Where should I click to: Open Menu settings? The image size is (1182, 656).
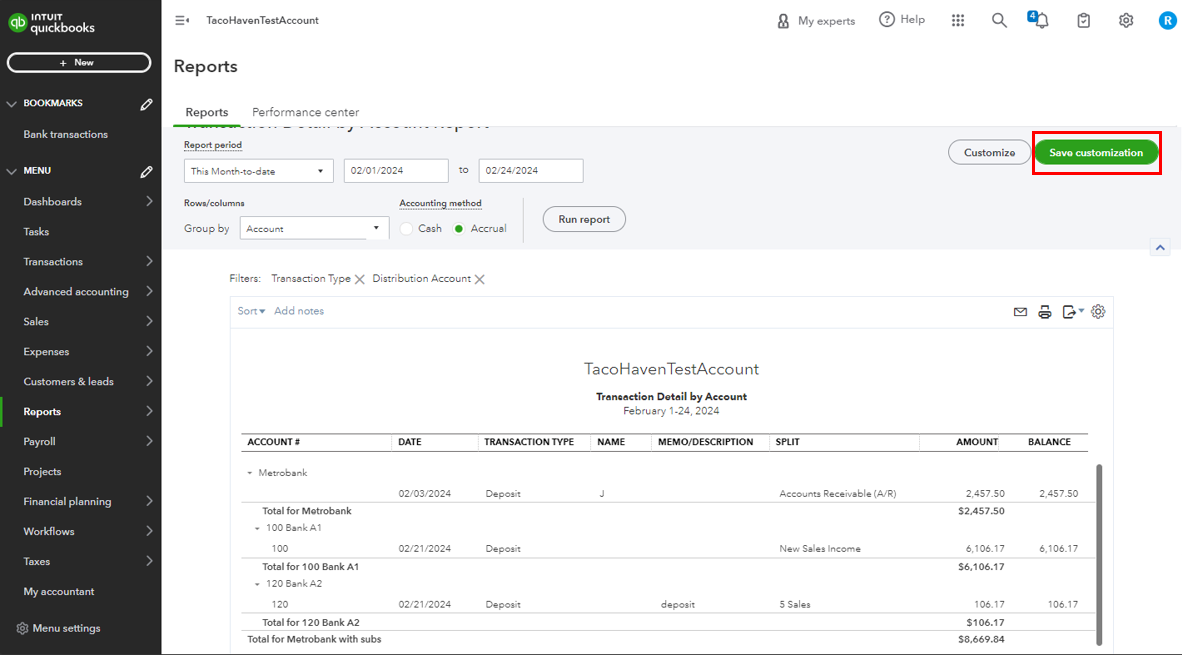pyautogui.click(x=59, y=628)
